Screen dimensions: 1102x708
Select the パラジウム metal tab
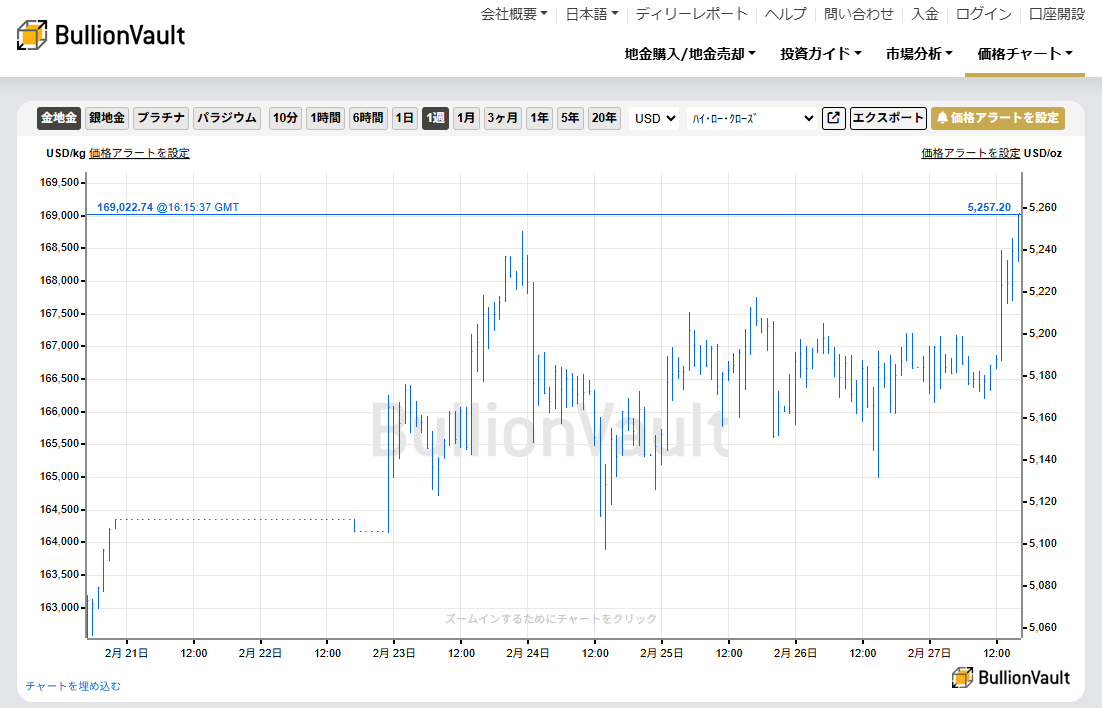(x=226, y=117)
